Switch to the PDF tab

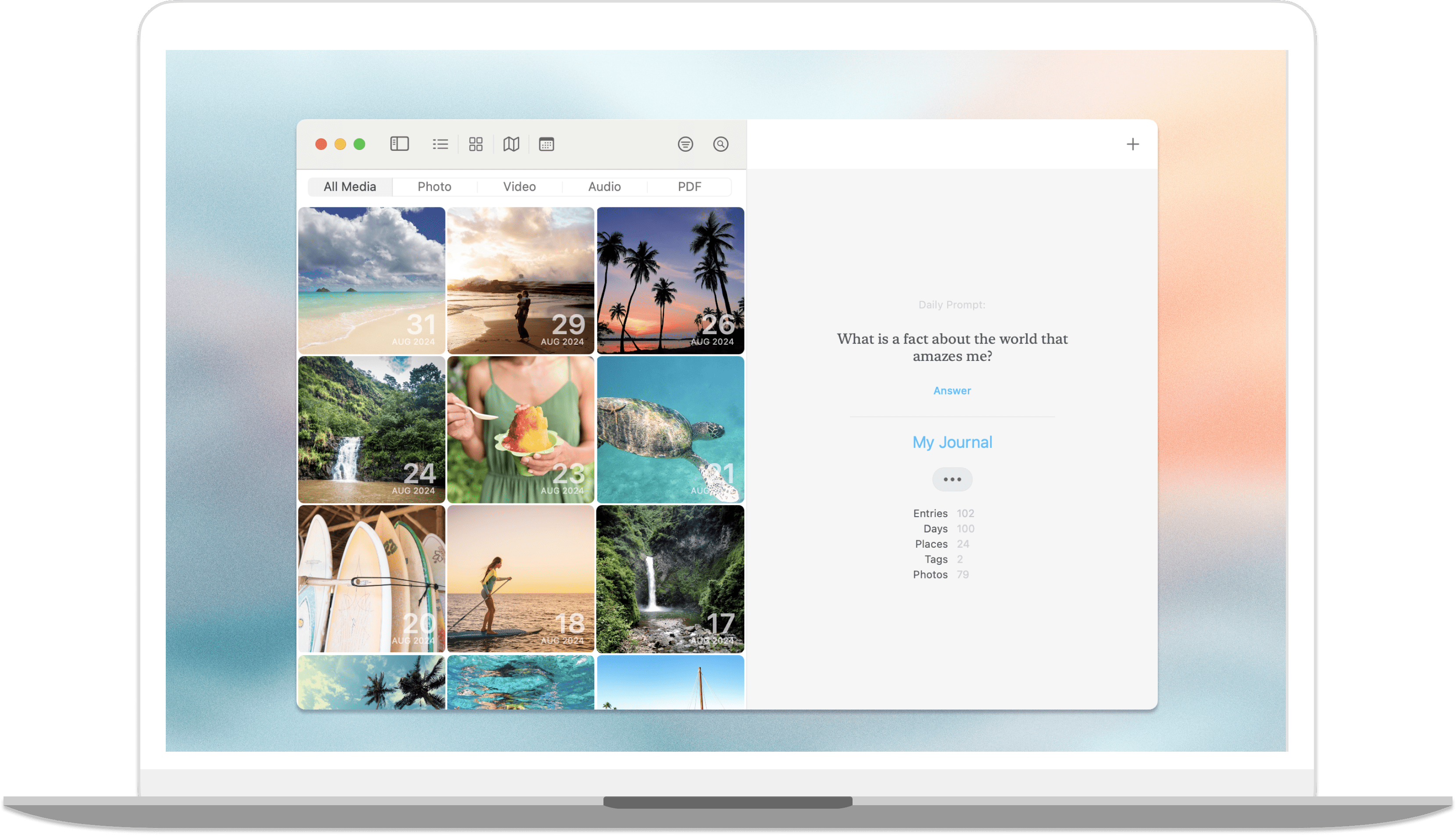tap(689, 186)
